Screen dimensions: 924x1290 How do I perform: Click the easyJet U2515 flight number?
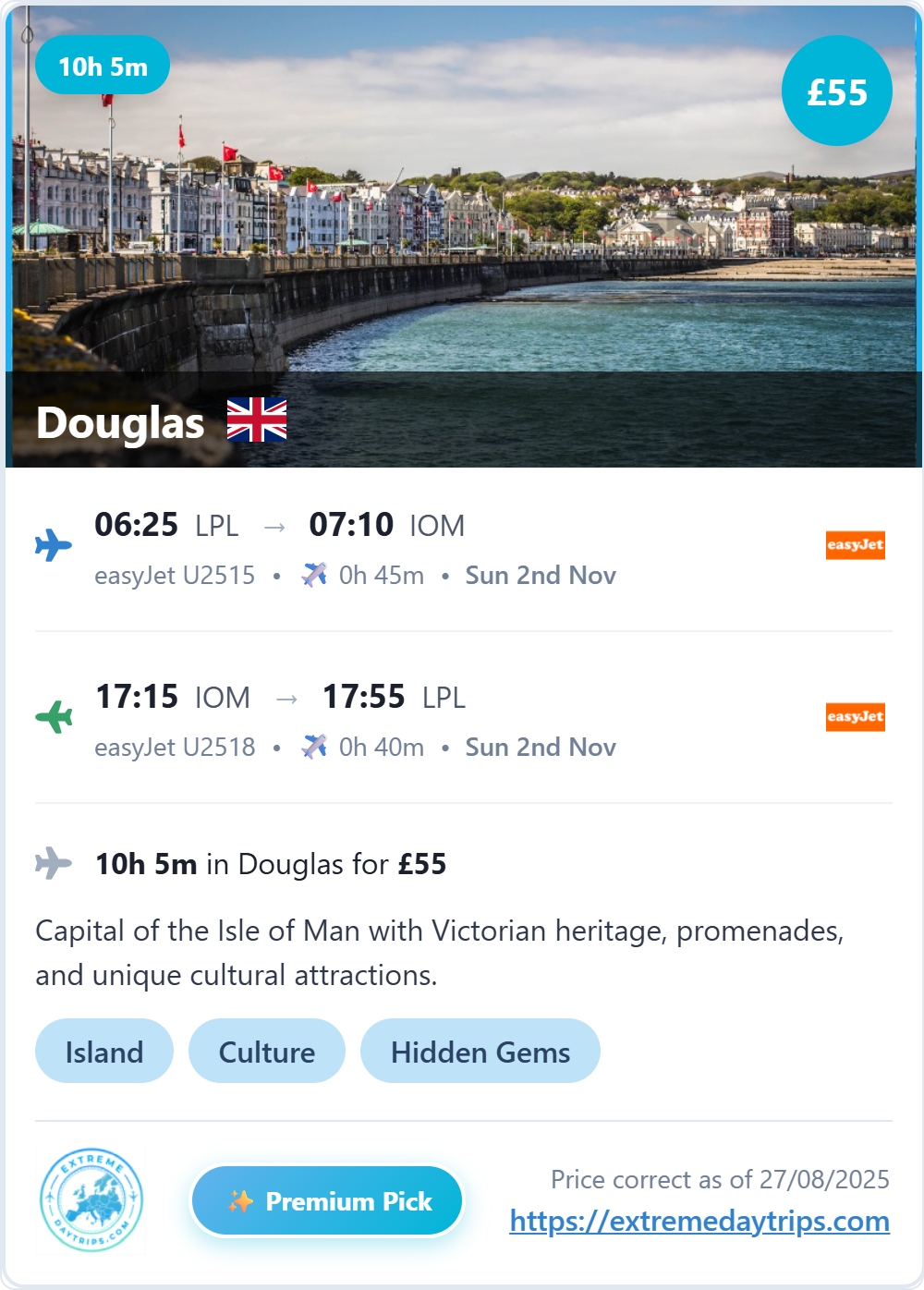point(175,576)
